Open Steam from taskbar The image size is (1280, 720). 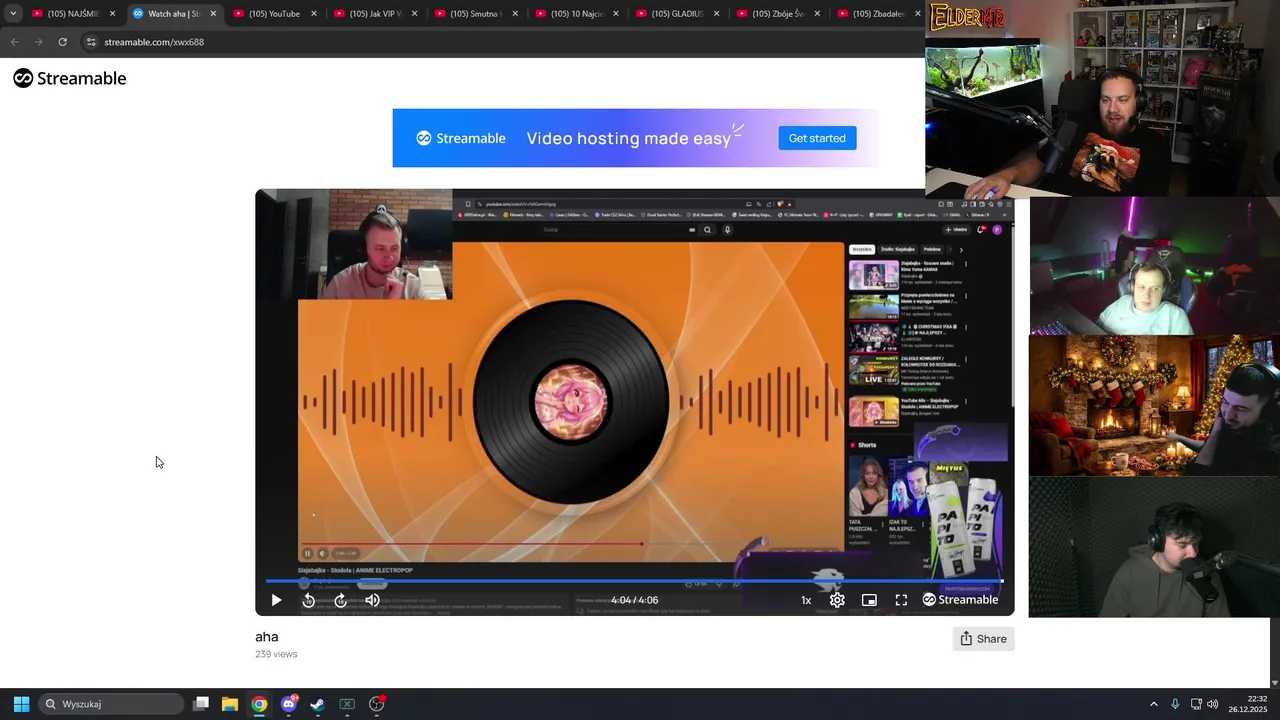(x=317, y=704)
